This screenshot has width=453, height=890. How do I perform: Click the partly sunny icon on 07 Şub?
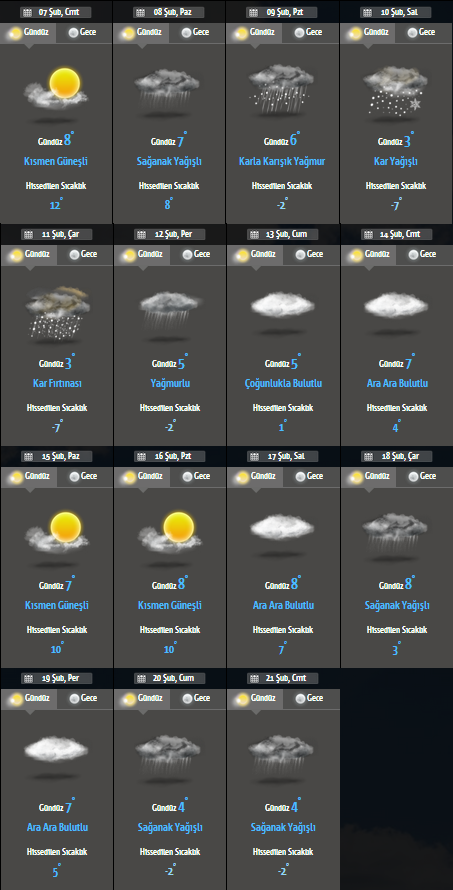point(56,89)
